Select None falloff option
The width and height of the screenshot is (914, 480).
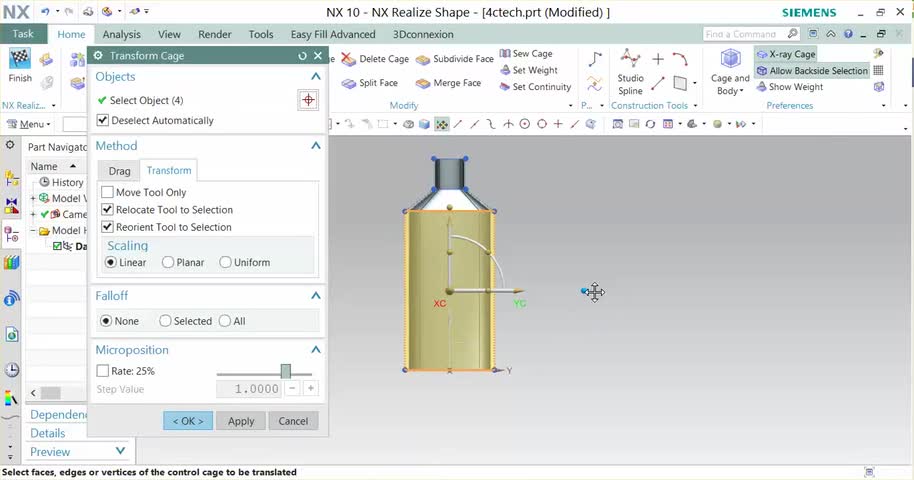(106, 321)
